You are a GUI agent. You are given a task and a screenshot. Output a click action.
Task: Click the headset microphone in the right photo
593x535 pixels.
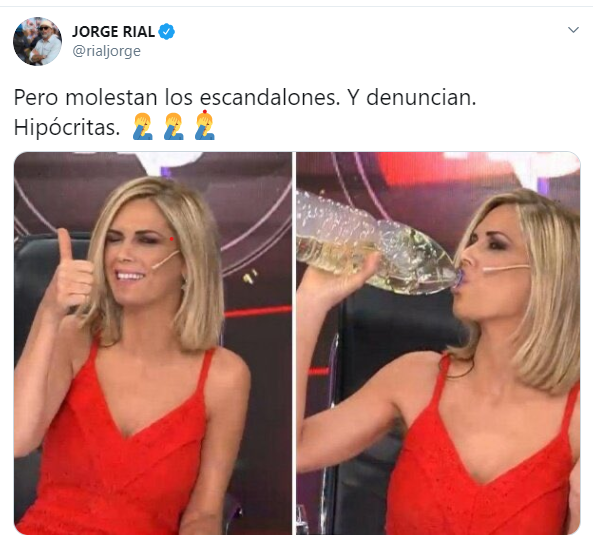(505, 268)
